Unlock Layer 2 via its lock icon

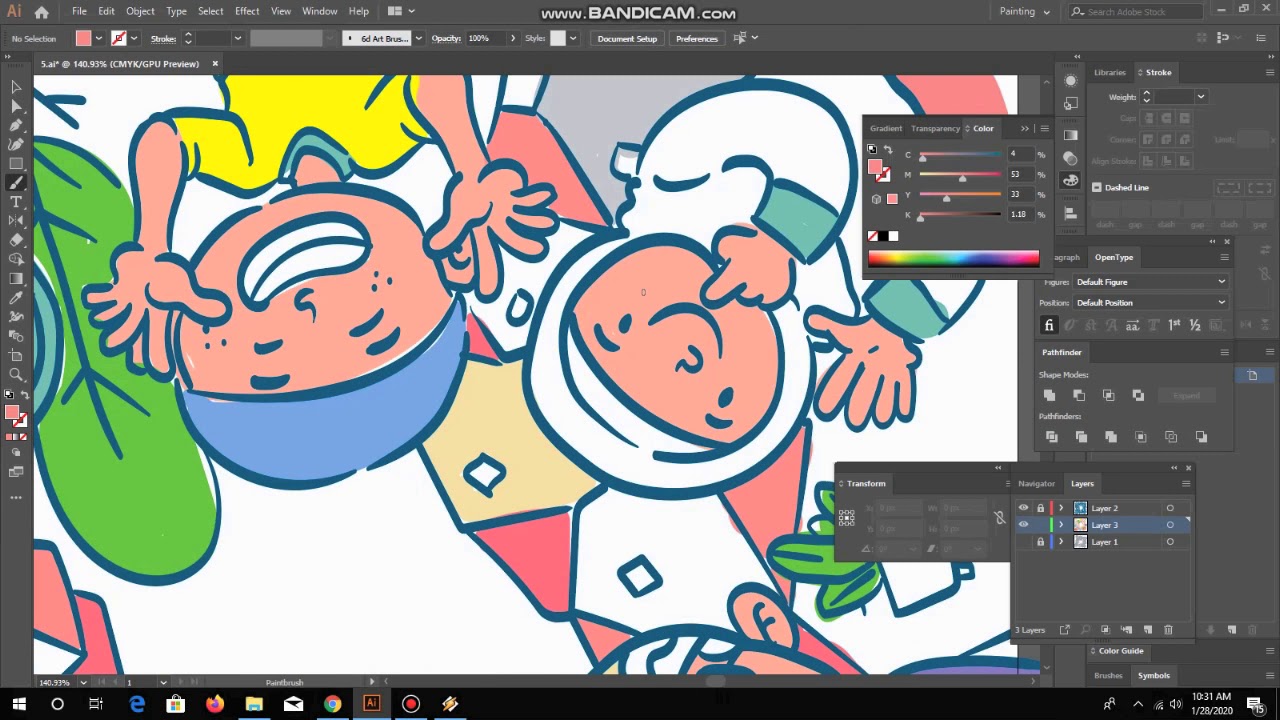coord(1040,508)
